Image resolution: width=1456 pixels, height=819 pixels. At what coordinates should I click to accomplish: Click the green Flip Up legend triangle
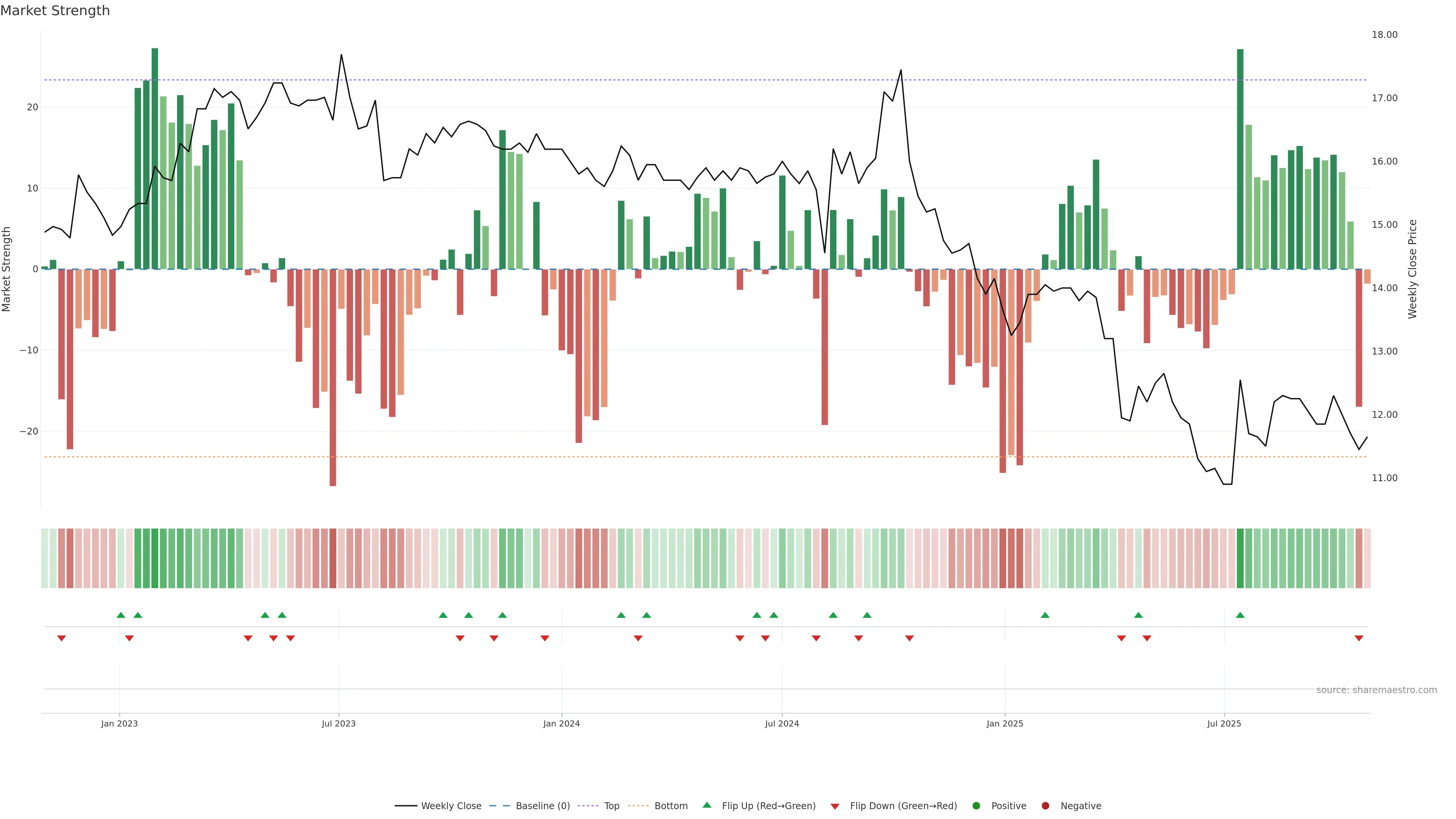(x=706, y=805)
